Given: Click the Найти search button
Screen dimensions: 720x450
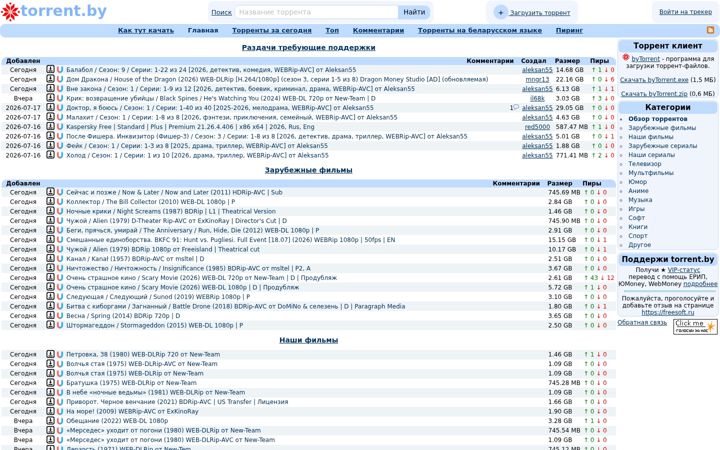Looking at the screenshot, I should [414, 12].
